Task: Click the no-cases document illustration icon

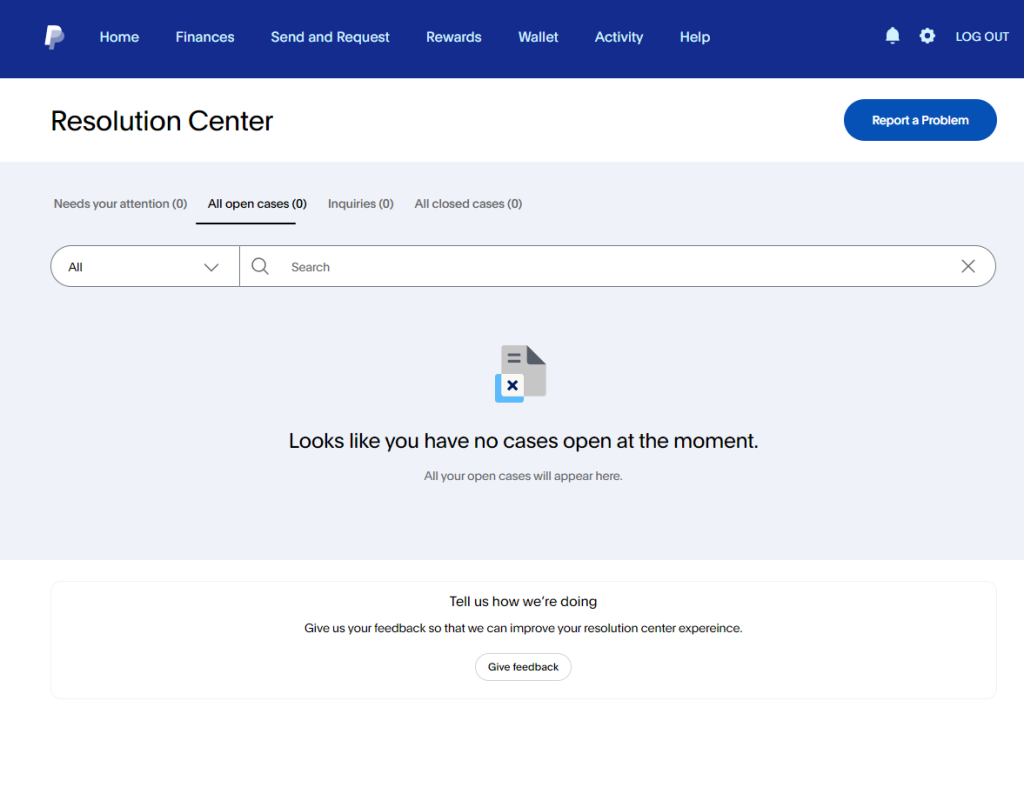Action: (x=523, y=371)
